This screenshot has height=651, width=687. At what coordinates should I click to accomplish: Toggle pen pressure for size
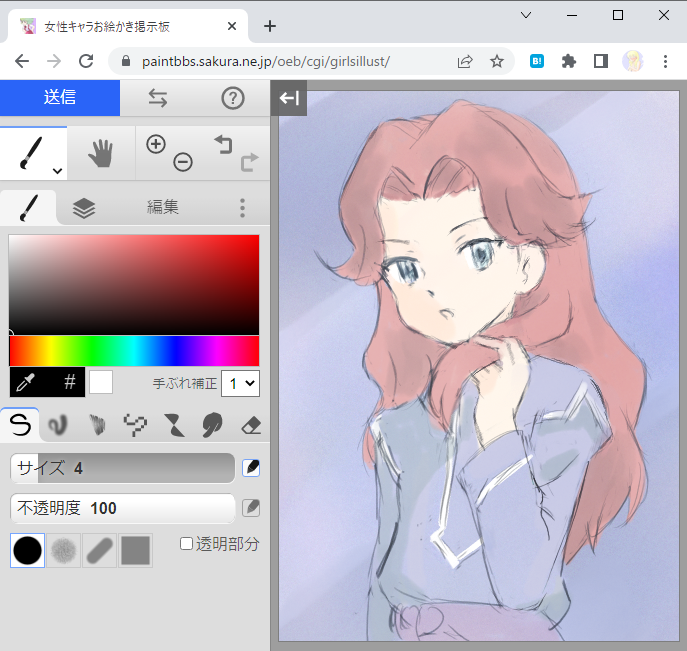(251, 468)
